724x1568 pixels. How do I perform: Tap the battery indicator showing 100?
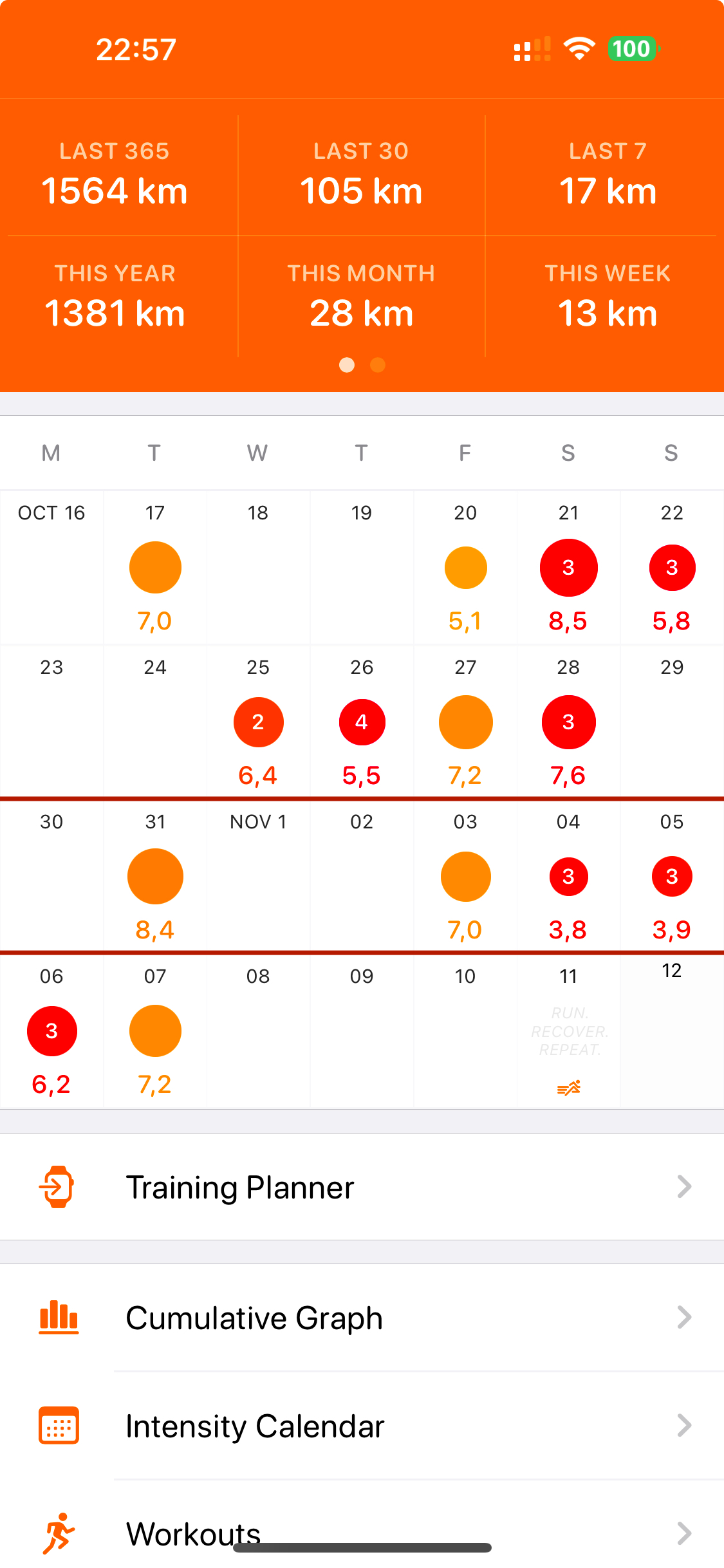click(x=633, y=49)
